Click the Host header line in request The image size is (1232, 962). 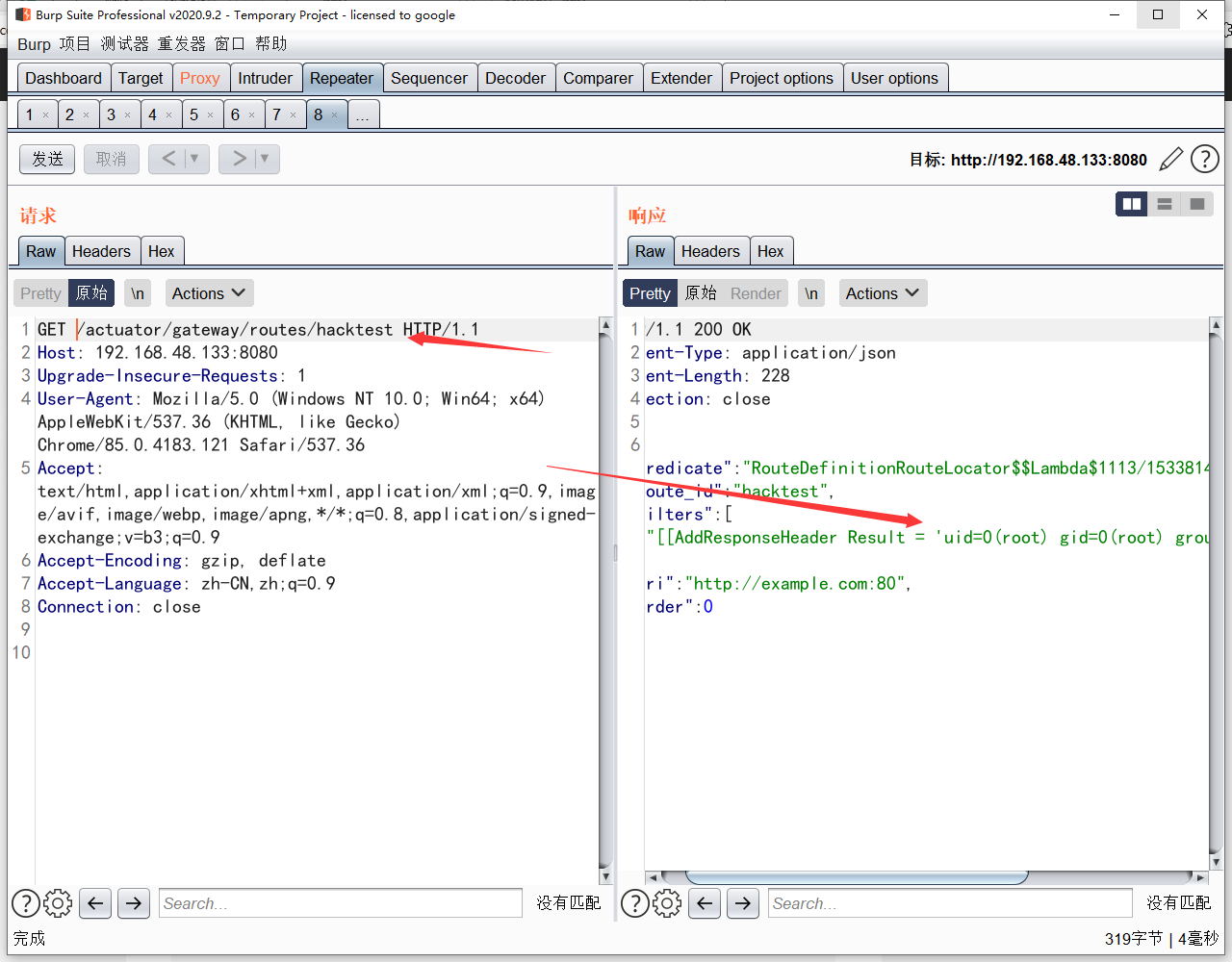click(158, 353)
